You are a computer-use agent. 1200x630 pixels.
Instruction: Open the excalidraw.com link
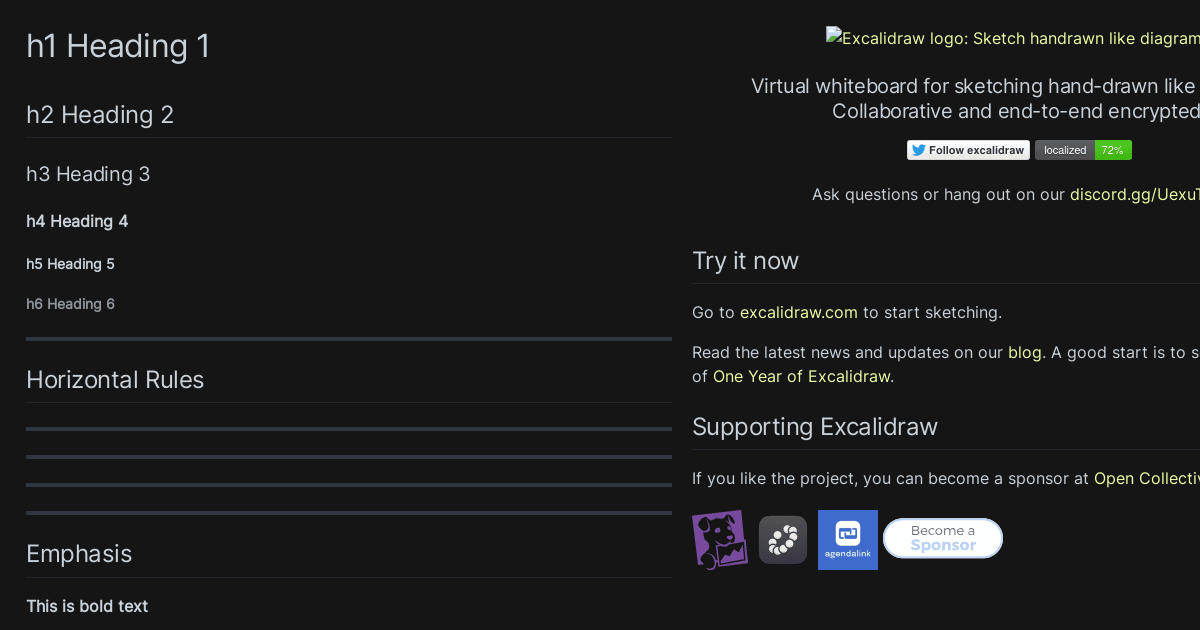tap(798, 312)
